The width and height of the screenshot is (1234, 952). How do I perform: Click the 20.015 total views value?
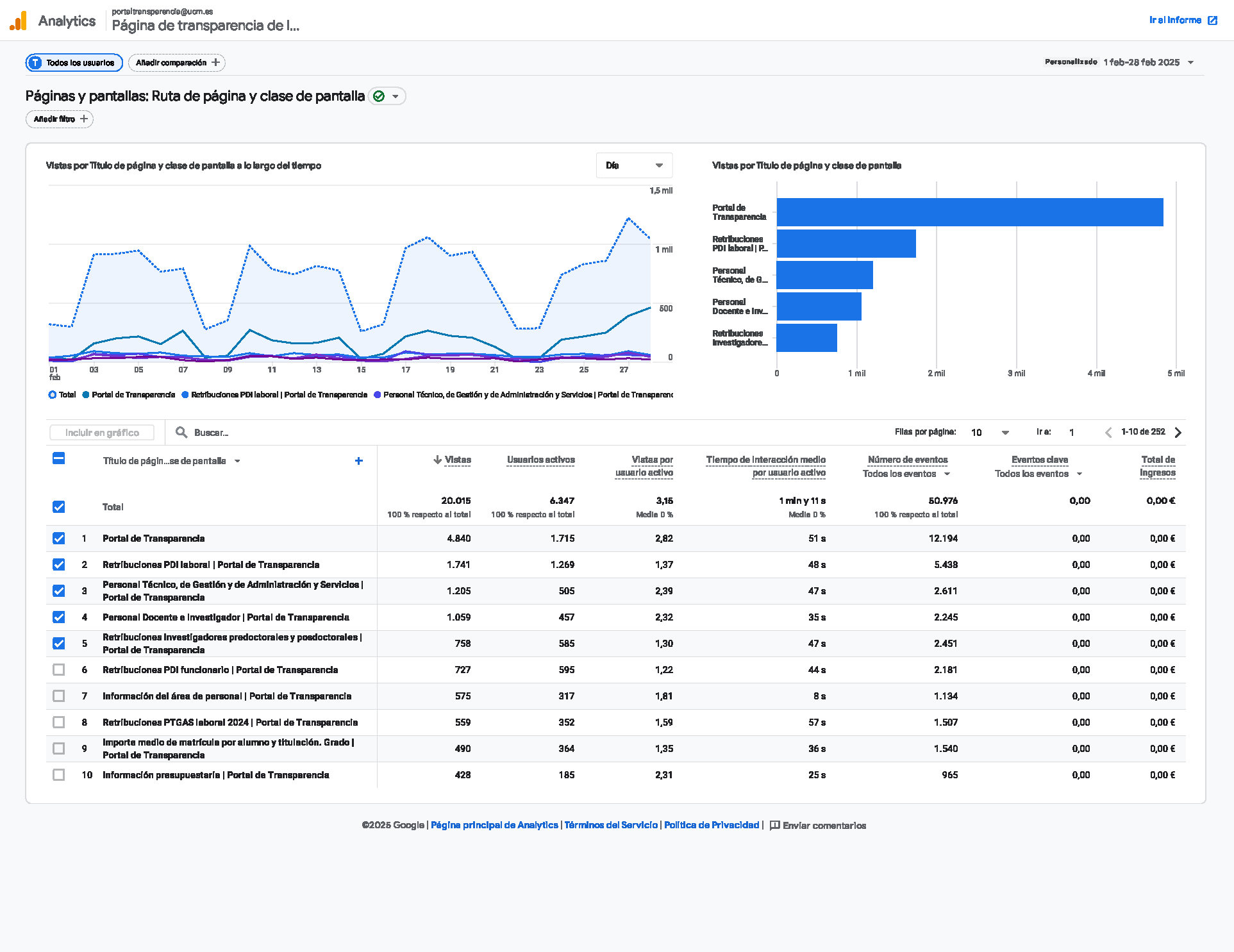click(x=456, y=501)
